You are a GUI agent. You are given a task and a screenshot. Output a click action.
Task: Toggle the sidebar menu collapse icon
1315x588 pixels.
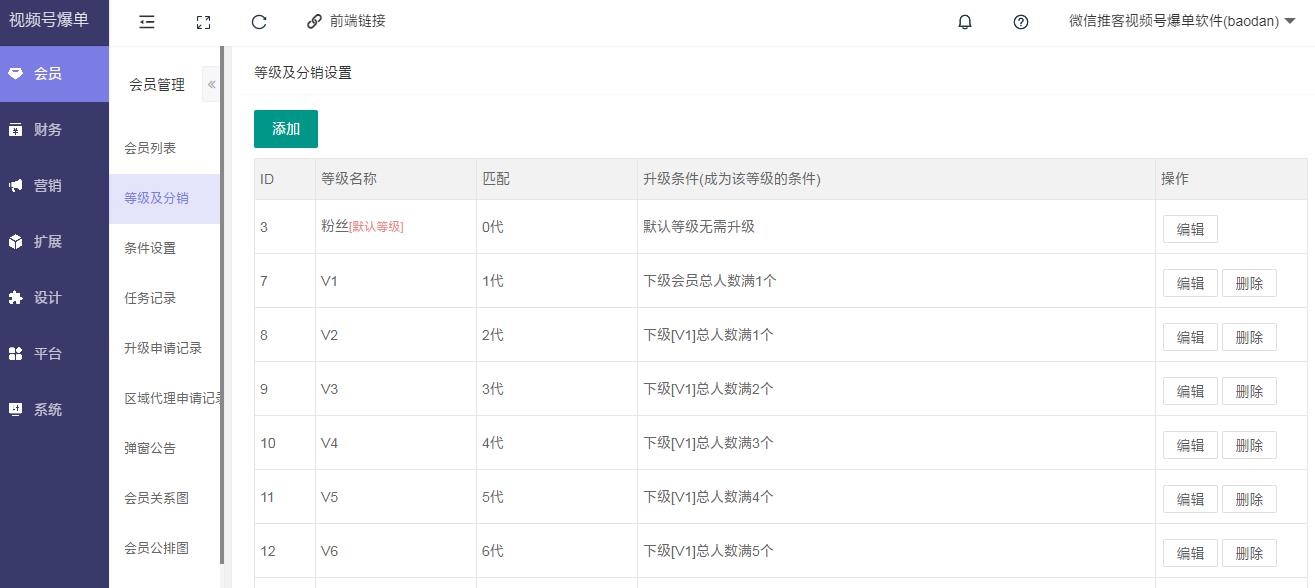tap(147, 22)
